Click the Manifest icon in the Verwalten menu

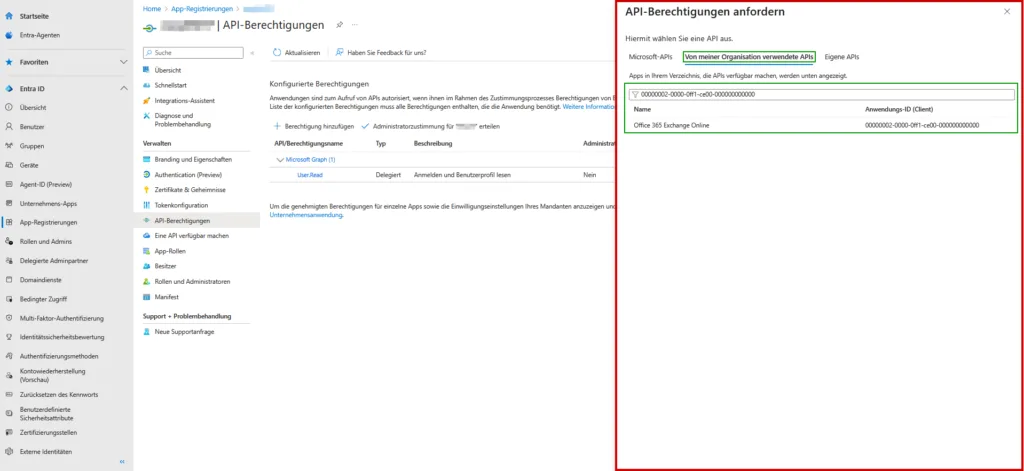pos(147,297)
